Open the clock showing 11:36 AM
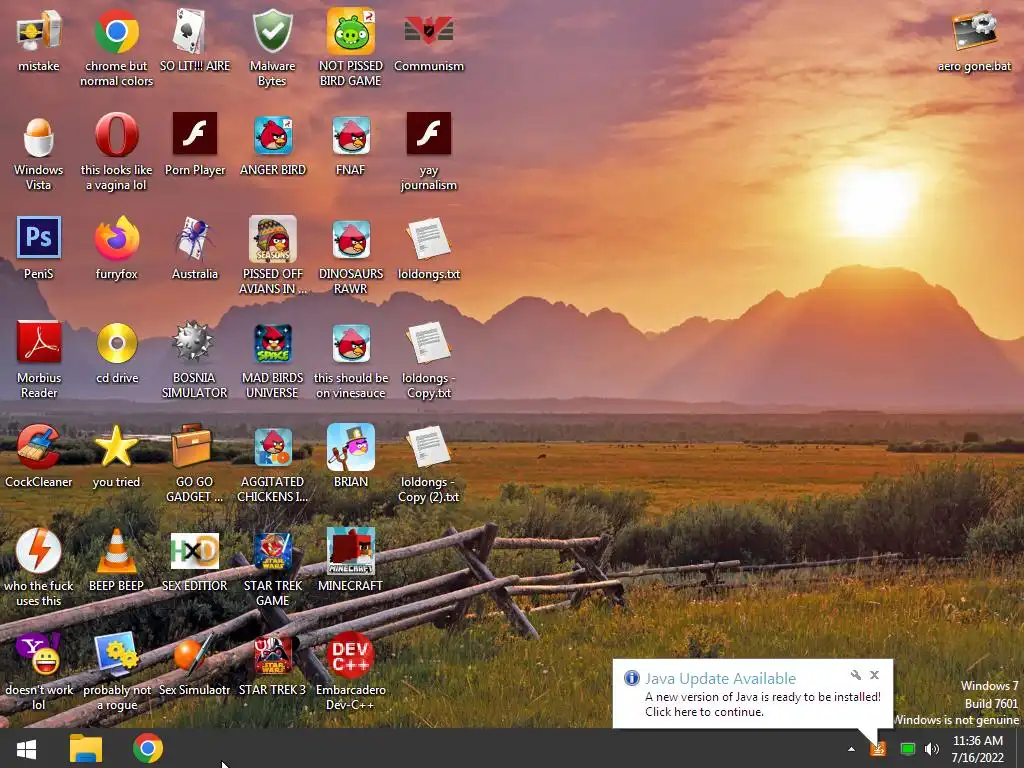The width and height of the screenshot is (1024, 768). pyautogui.click(x=978, y=749)
